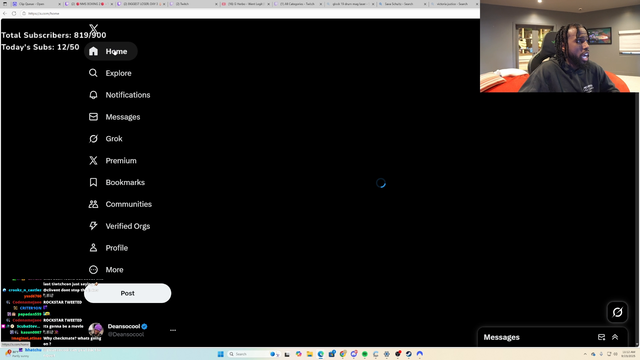Click the Deansocool profile avatar
Viewport: 640px width, 360px height.
[x=96, y=330]
